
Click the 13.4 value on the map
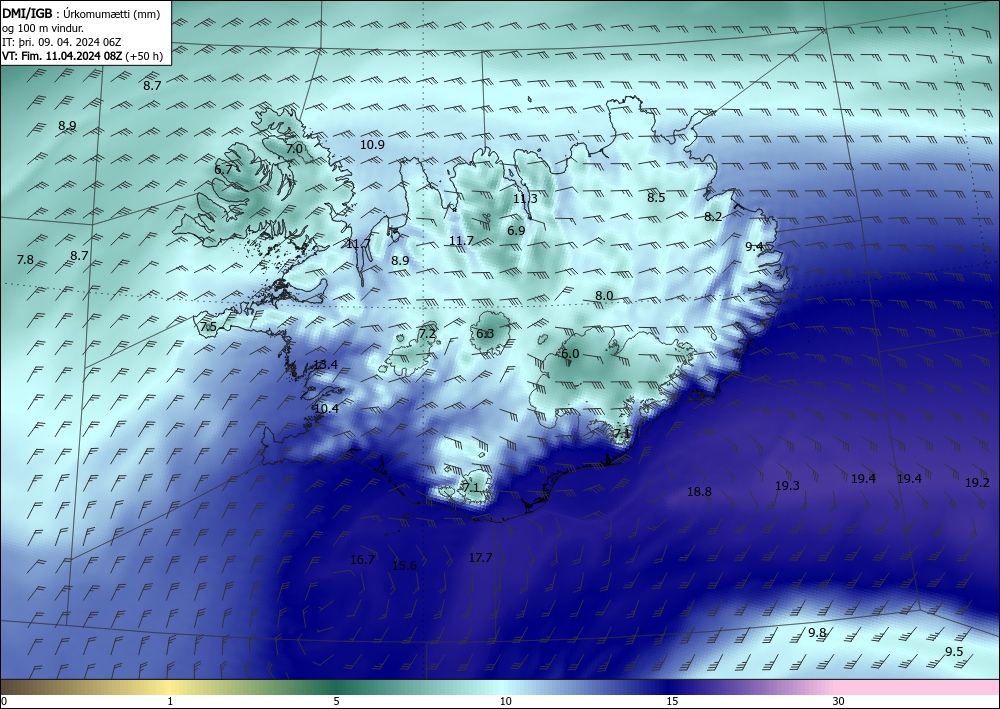tap(325, 365)
